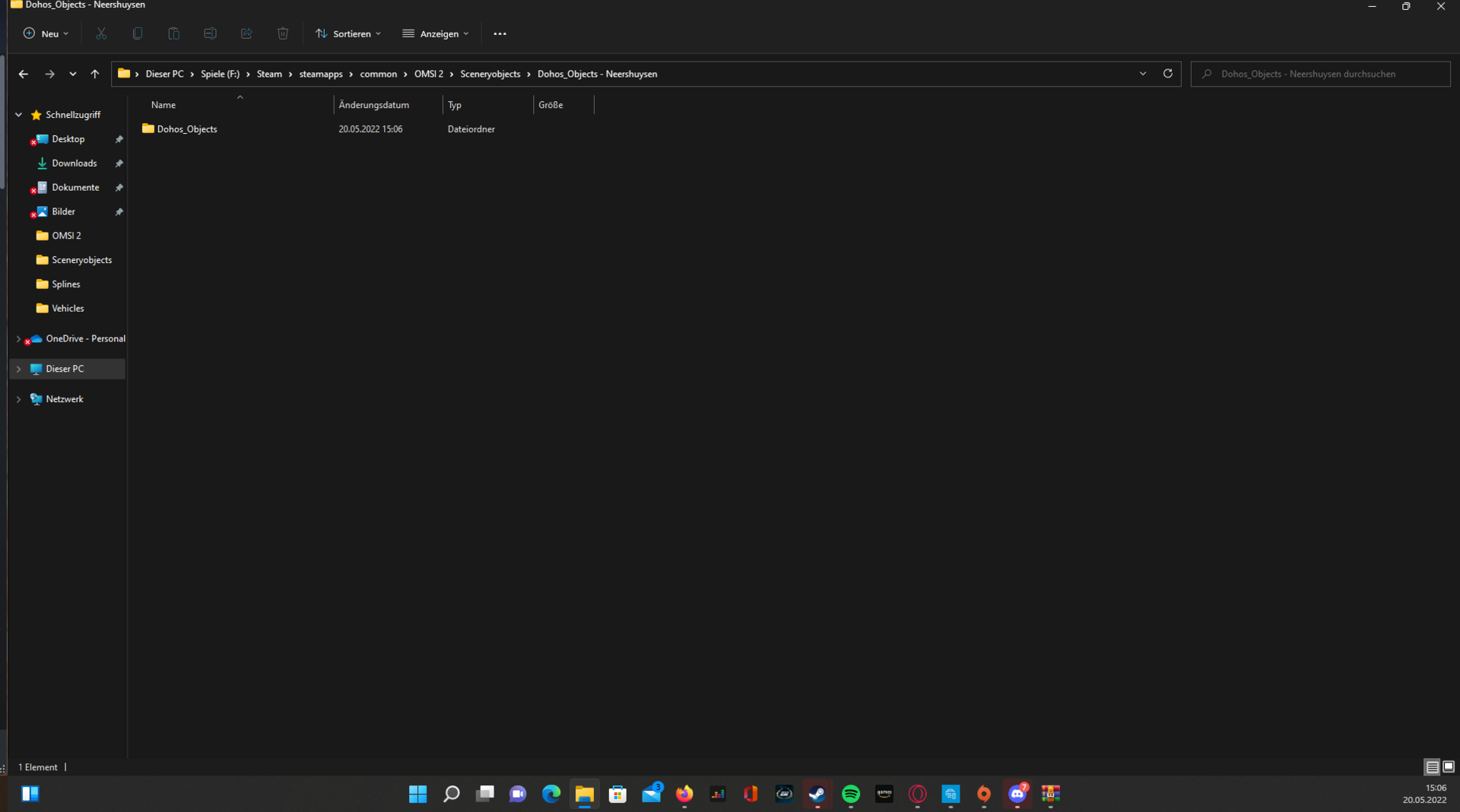Navigate back with the back arrow

24,74
